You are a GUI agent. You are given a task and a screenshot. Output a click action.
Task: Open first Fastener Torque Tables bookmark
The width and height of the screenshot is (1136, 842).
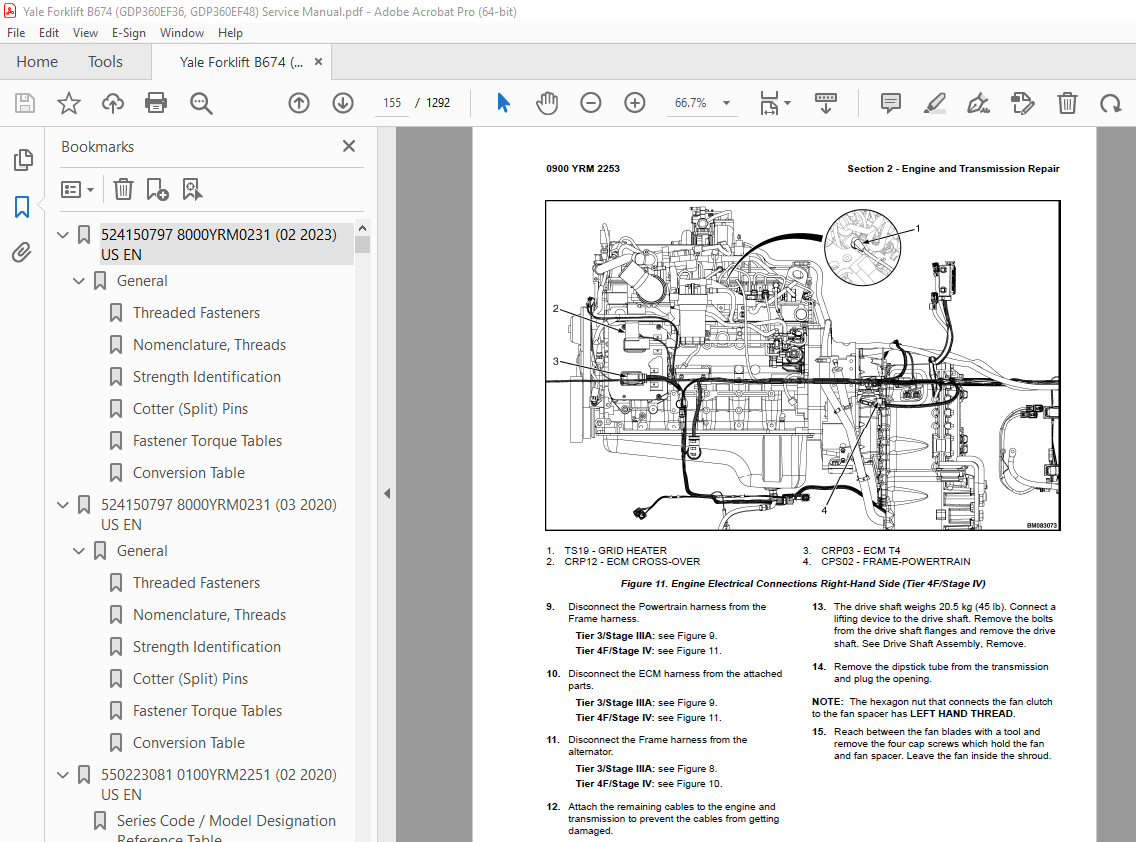click(x=207, y=441)
